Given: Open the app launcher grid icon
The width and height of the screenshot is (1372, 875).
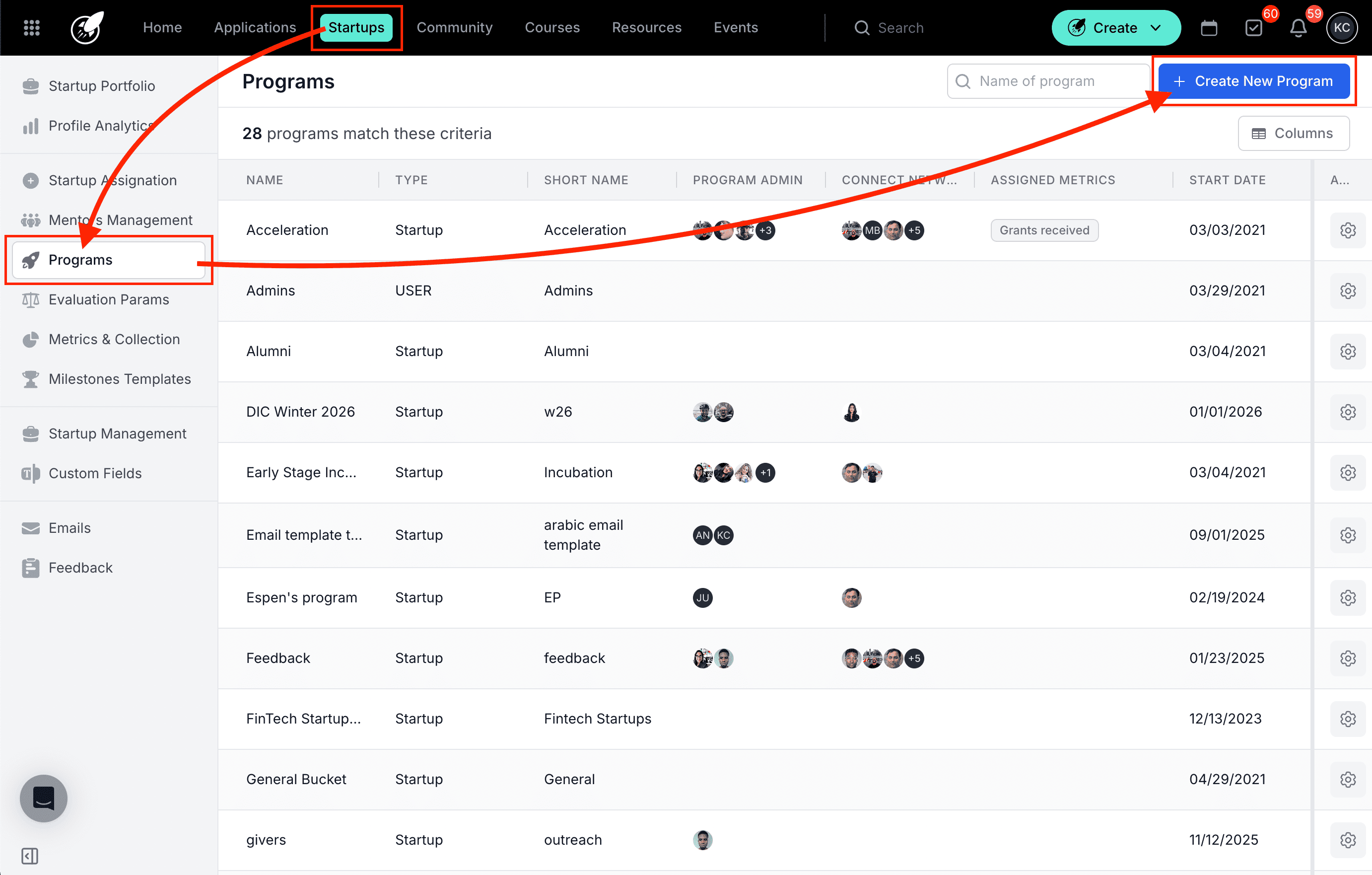Looking at the screenshot, I should click(31, 27).
